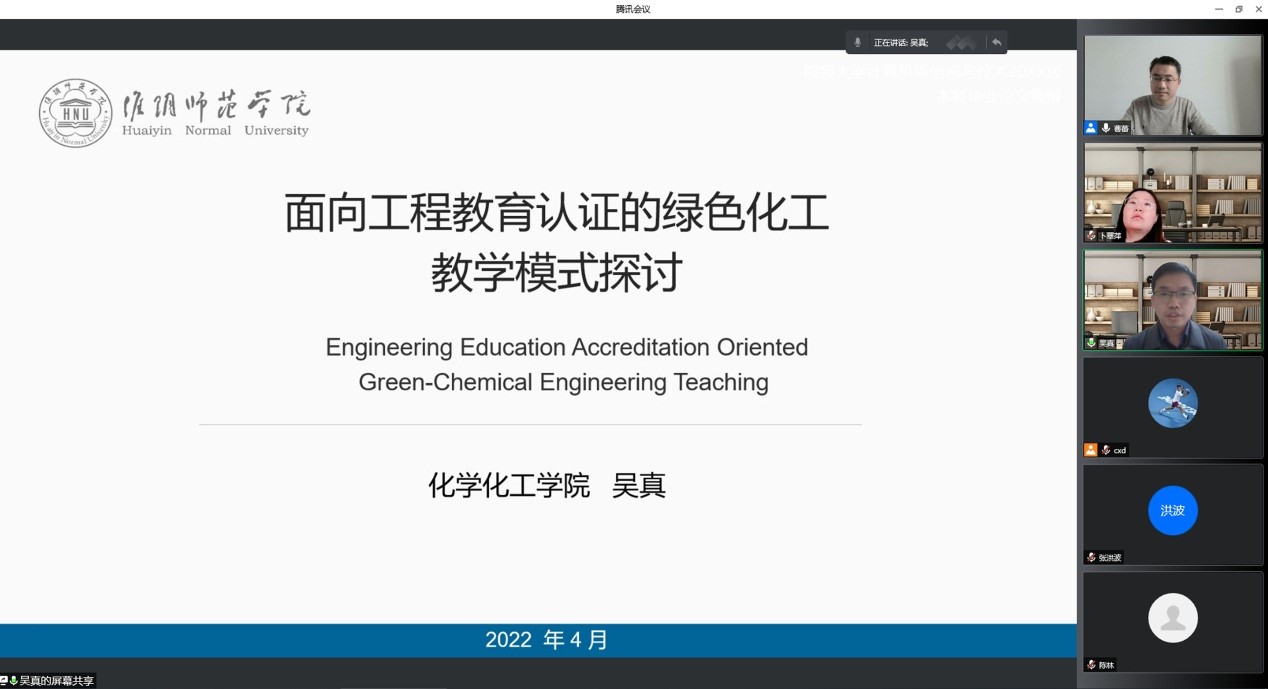Screen dimensions: 1268x689
Task: Click the muted microphone icon beside 卜翠萍
Action: (x=1092, y=236)
